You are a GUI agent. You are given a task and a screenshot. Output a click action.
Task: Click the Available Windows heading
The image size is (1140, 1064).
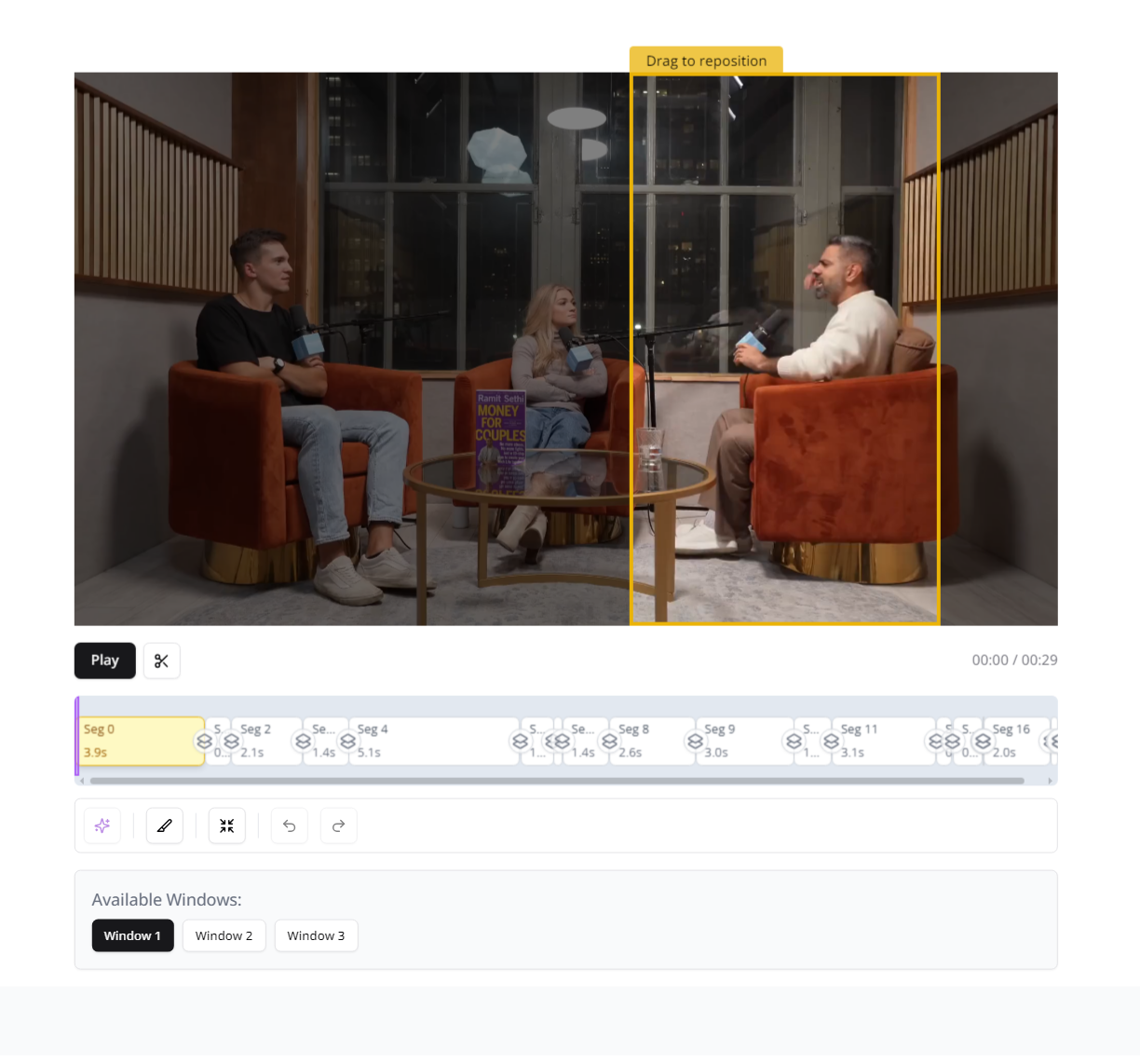point(167,900)
